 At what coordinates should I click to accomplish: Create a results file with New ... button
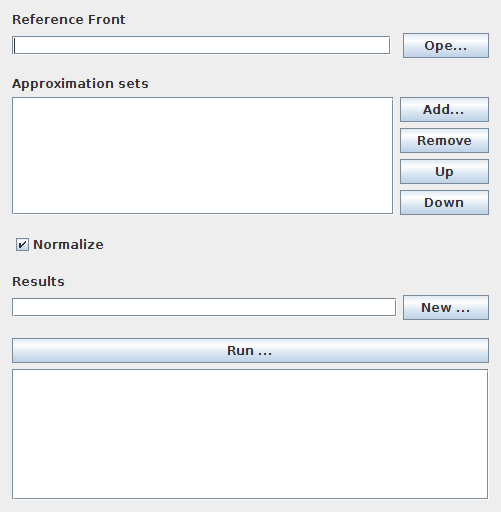point(446,307)
